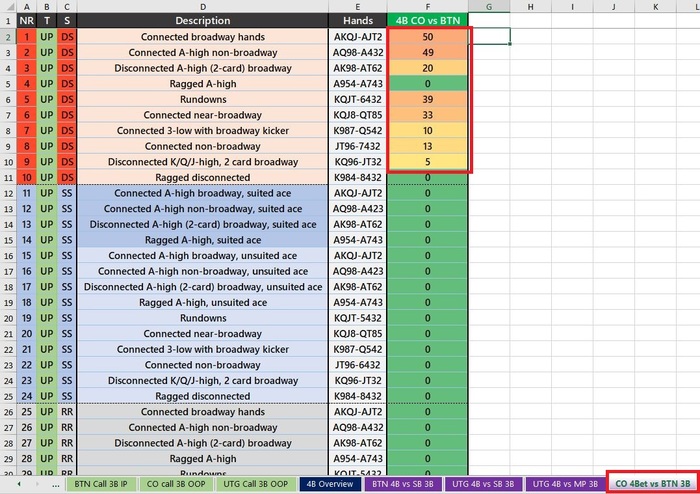Click the sheet-tabs ellipsis button
This screenshot has height=494, width=700.
click(x=55, y=484)
